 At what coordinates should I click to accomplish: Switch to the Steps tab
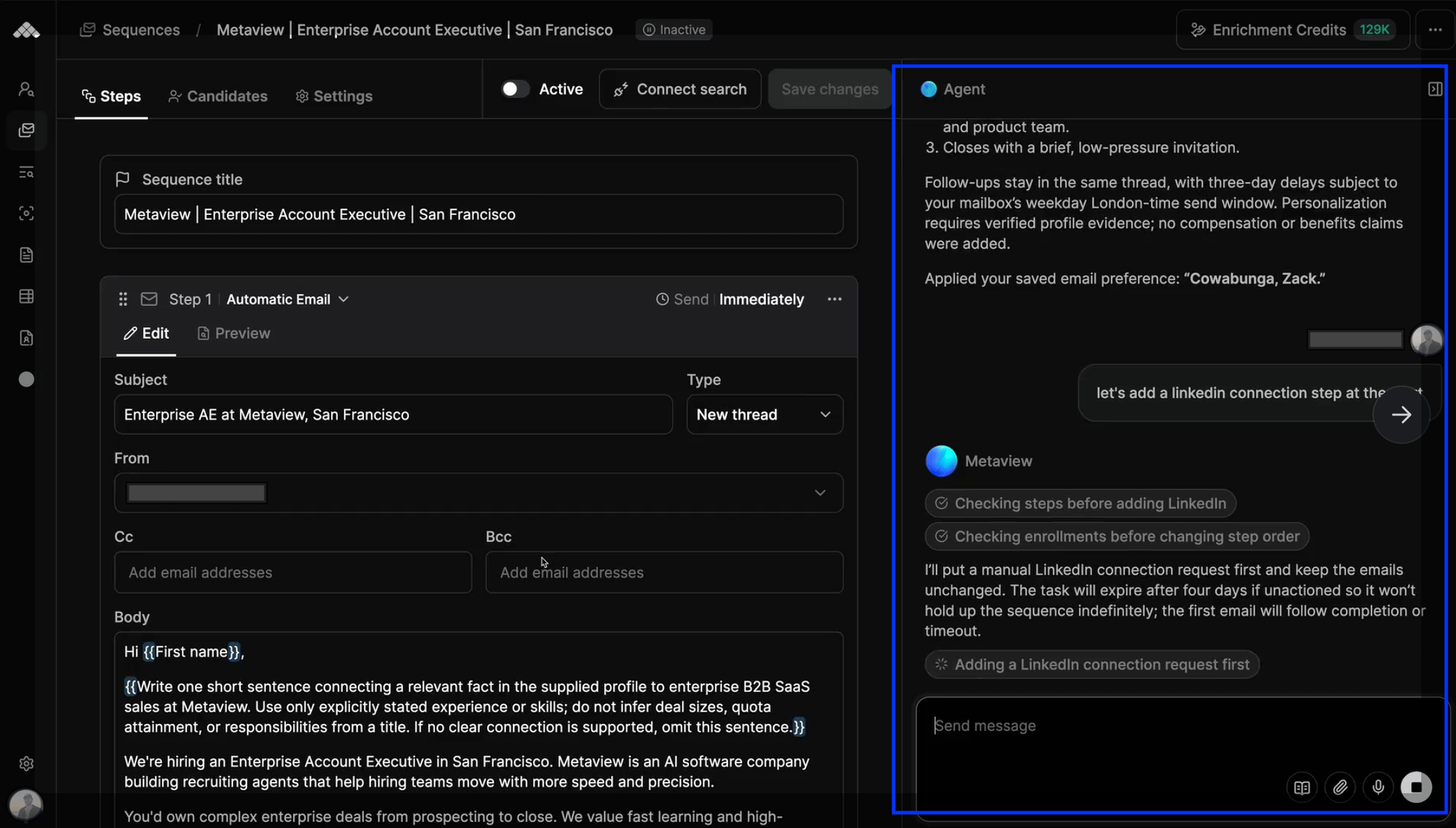tap(111, 96)
